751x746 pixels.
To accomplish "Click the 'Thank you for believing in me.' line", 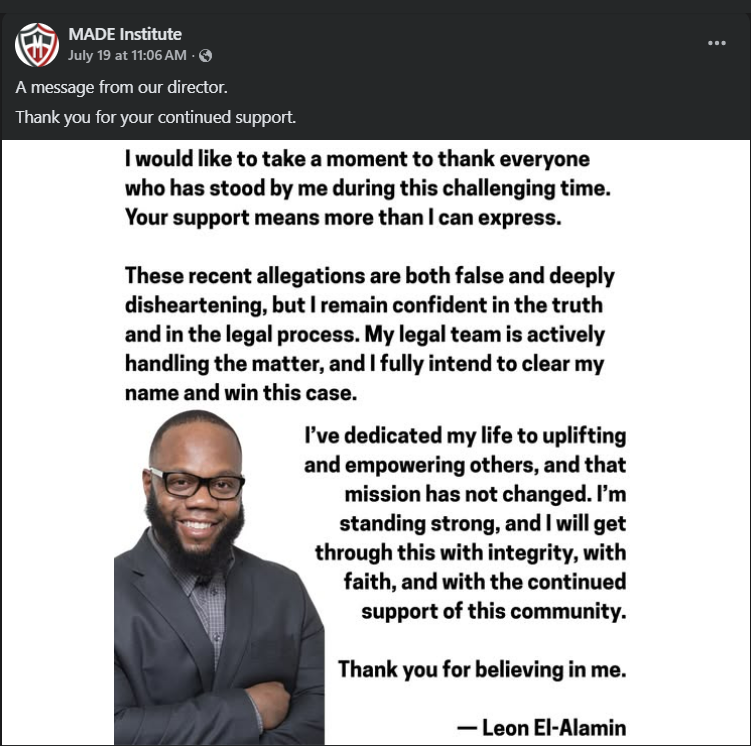I will coord(482,669).
